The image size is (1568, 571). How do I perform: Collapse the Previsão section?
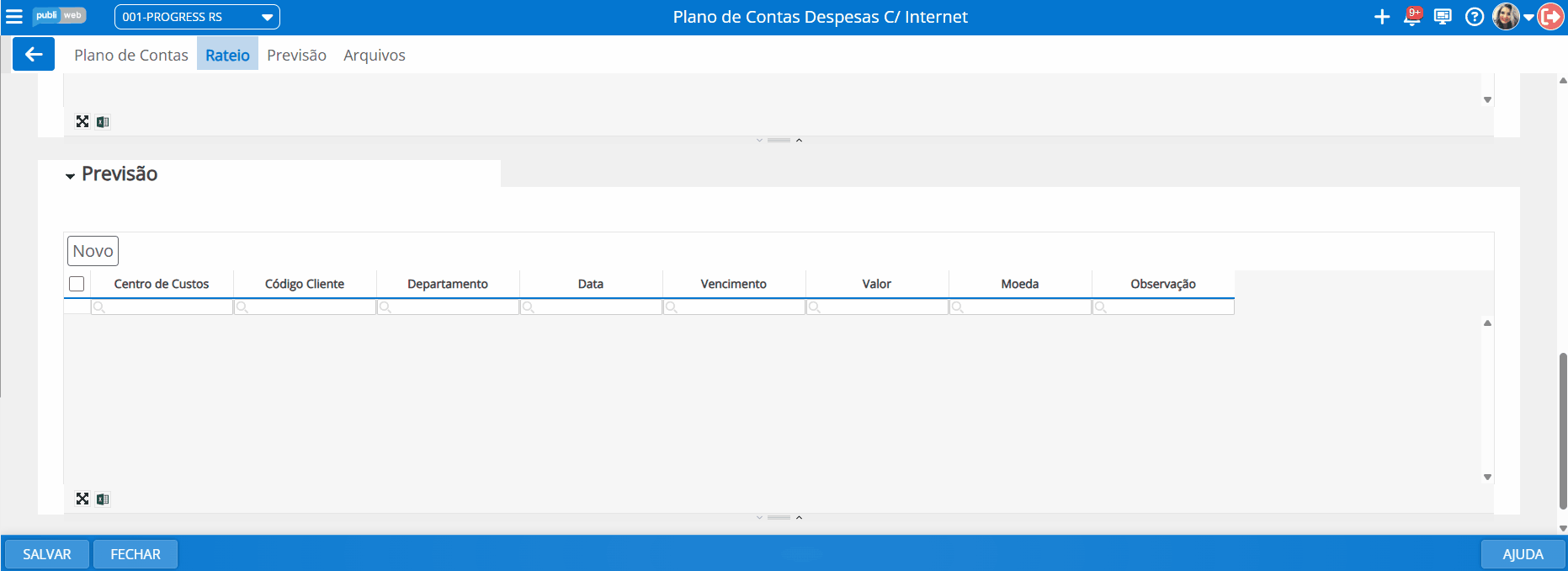[x=70, y=176]
